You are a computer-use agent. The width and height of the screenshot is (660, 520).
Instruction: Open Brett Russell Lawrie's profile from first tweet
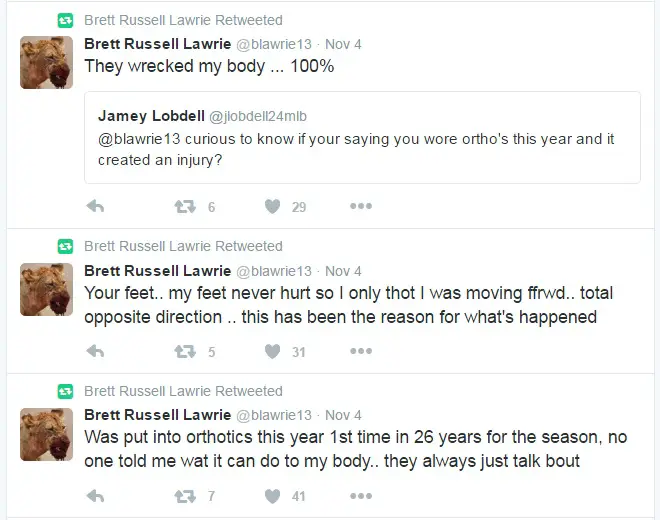coord(155,43)
